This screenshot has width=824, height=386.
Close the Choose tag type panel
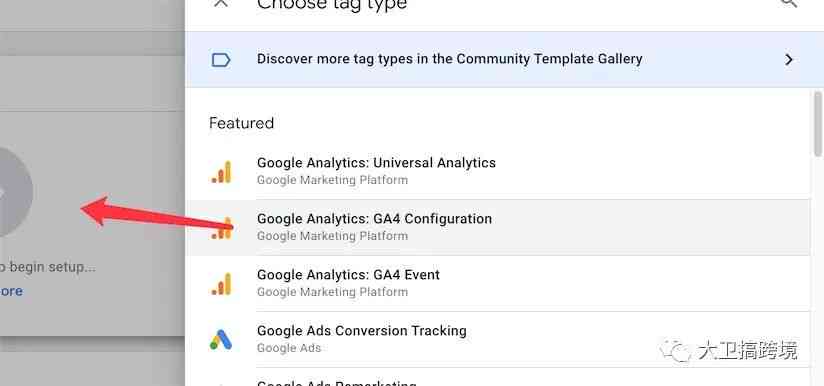(221, 3)
